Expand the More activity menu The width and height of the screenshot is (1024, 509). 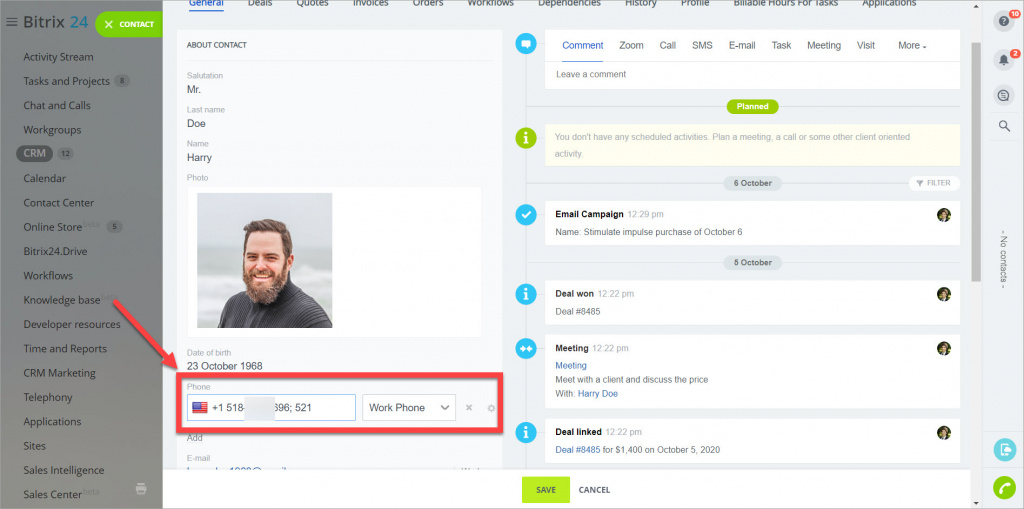point(912,45)
